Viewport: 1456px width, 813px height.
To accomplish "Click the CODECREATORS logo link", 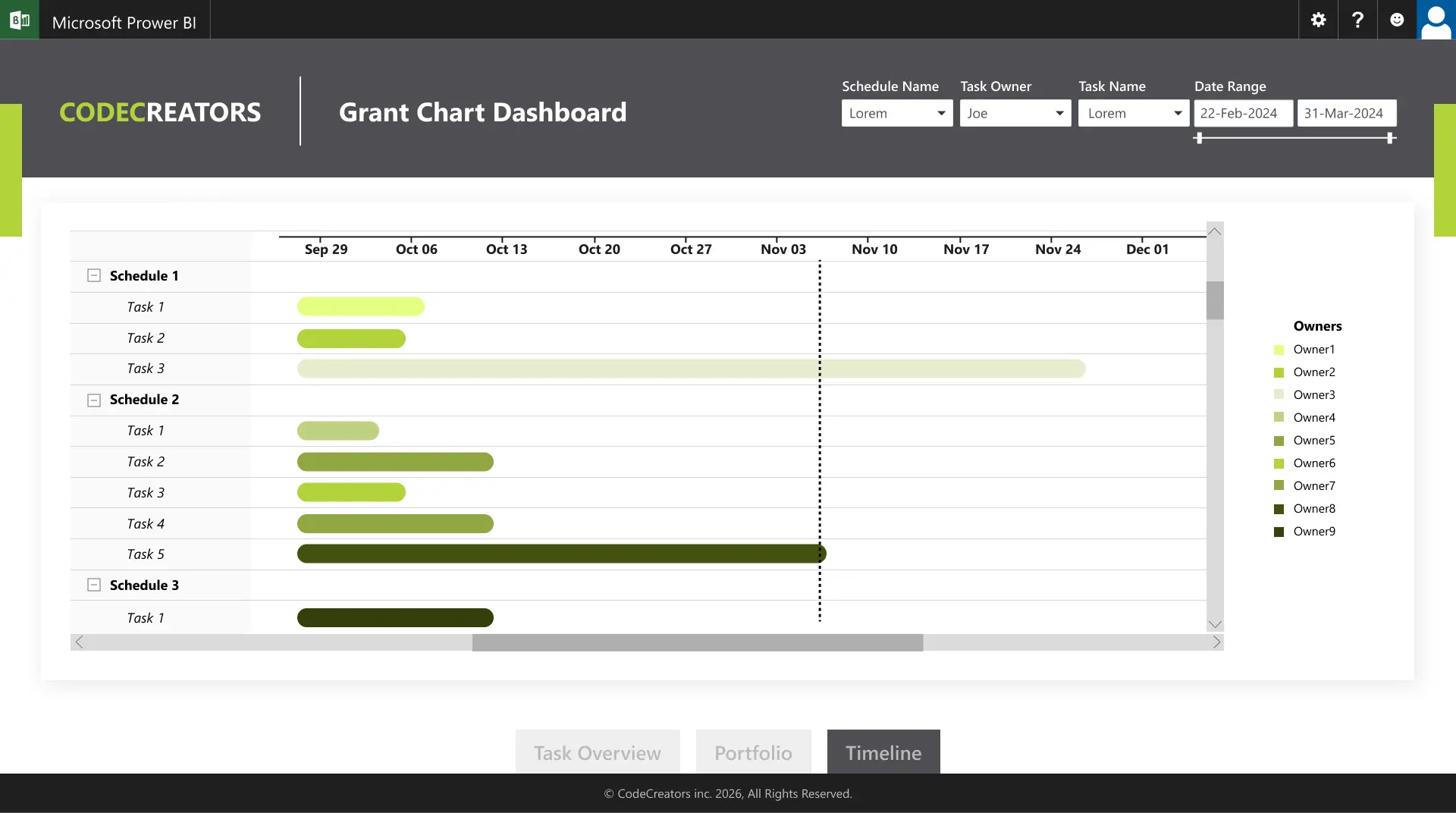I will [159, 111].
